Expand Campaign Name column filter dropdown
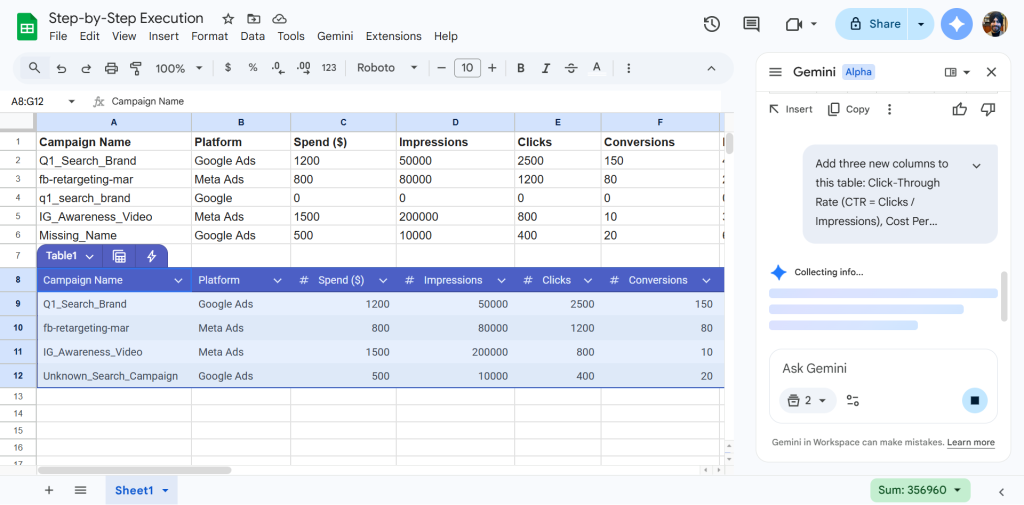Image resolution: width=1024 pixels, height=505 pixels. pos(179,281)
